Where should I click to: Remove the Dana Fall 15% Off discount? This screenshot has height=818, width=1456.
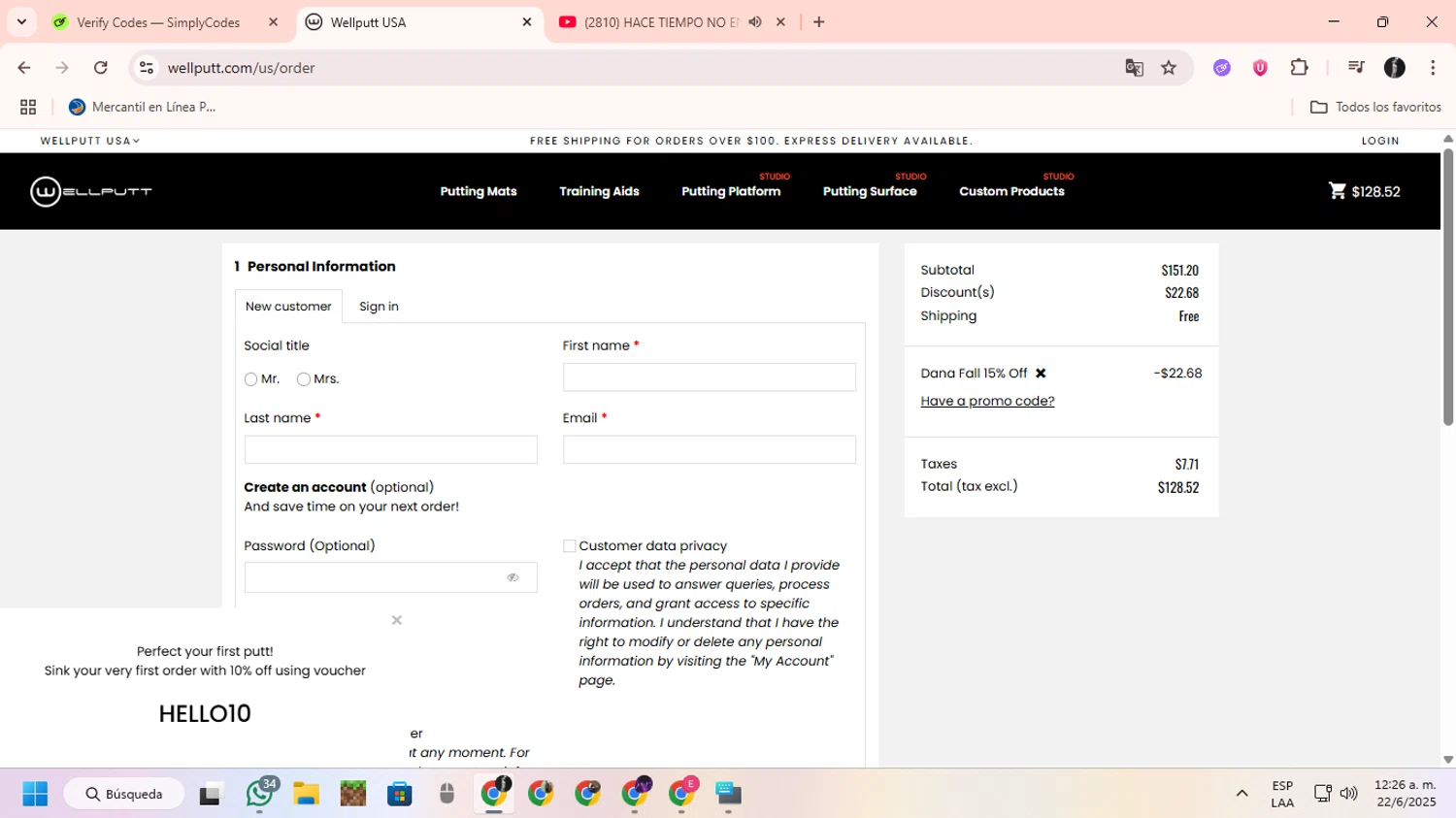click(1041, 374)
